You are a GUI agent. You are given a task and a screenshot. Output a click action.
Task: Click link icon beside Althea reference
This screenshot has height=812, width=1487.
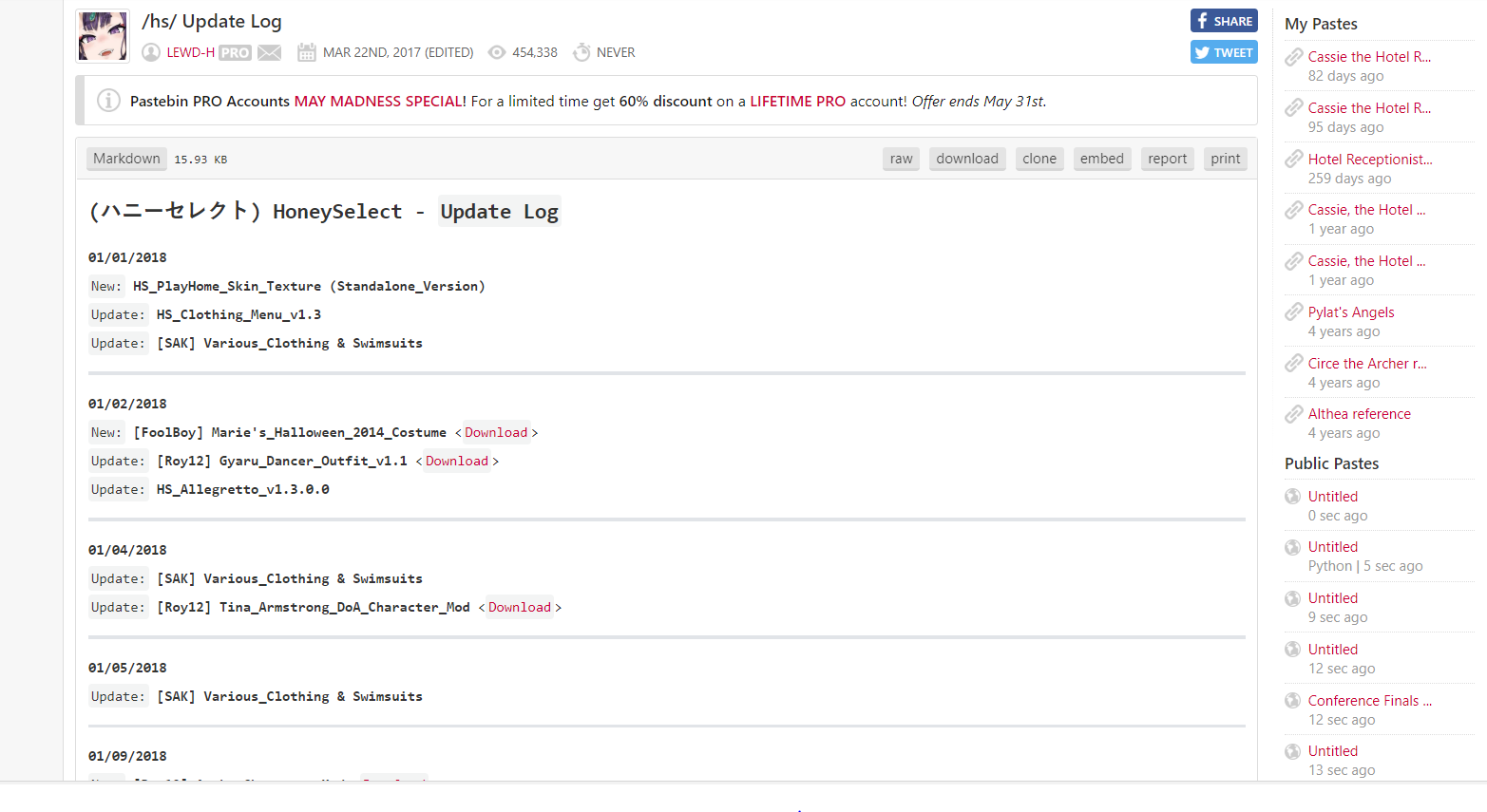coord(1293,414)
